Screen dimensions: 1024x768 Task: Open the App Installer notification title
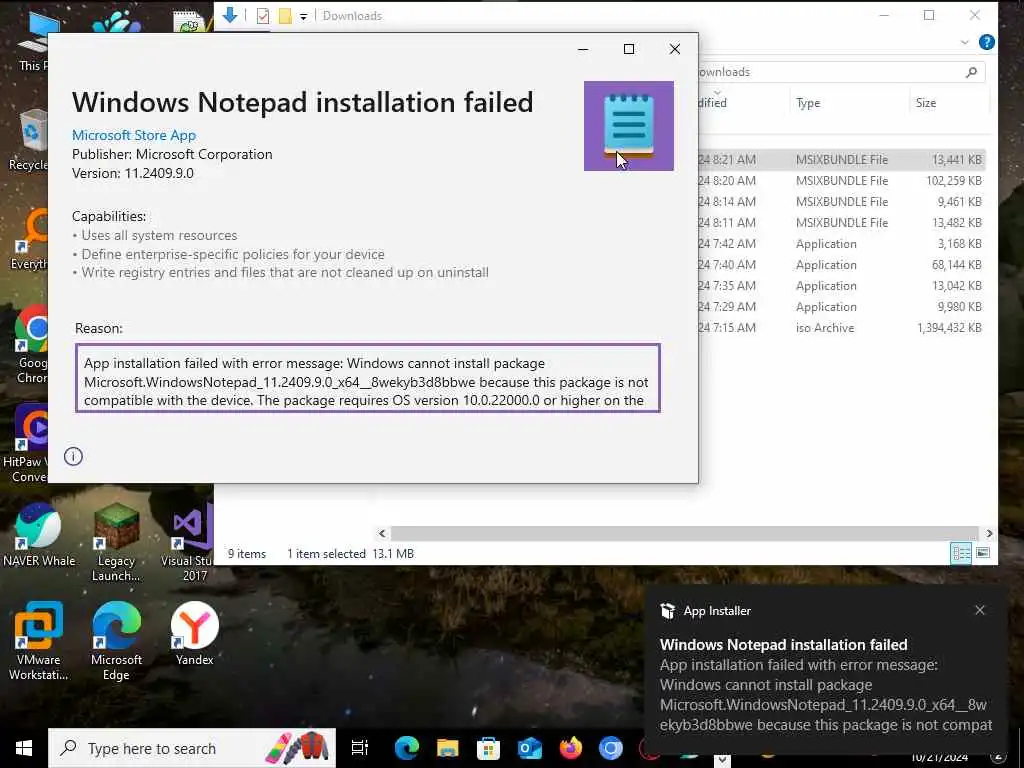[x=783, y=645]
